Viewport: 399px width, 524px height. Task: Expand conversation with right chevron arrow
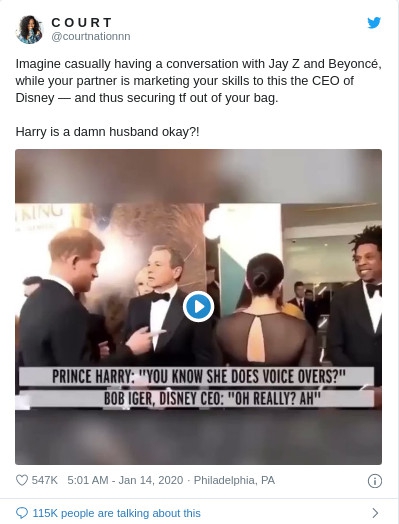tap(375, 513)
